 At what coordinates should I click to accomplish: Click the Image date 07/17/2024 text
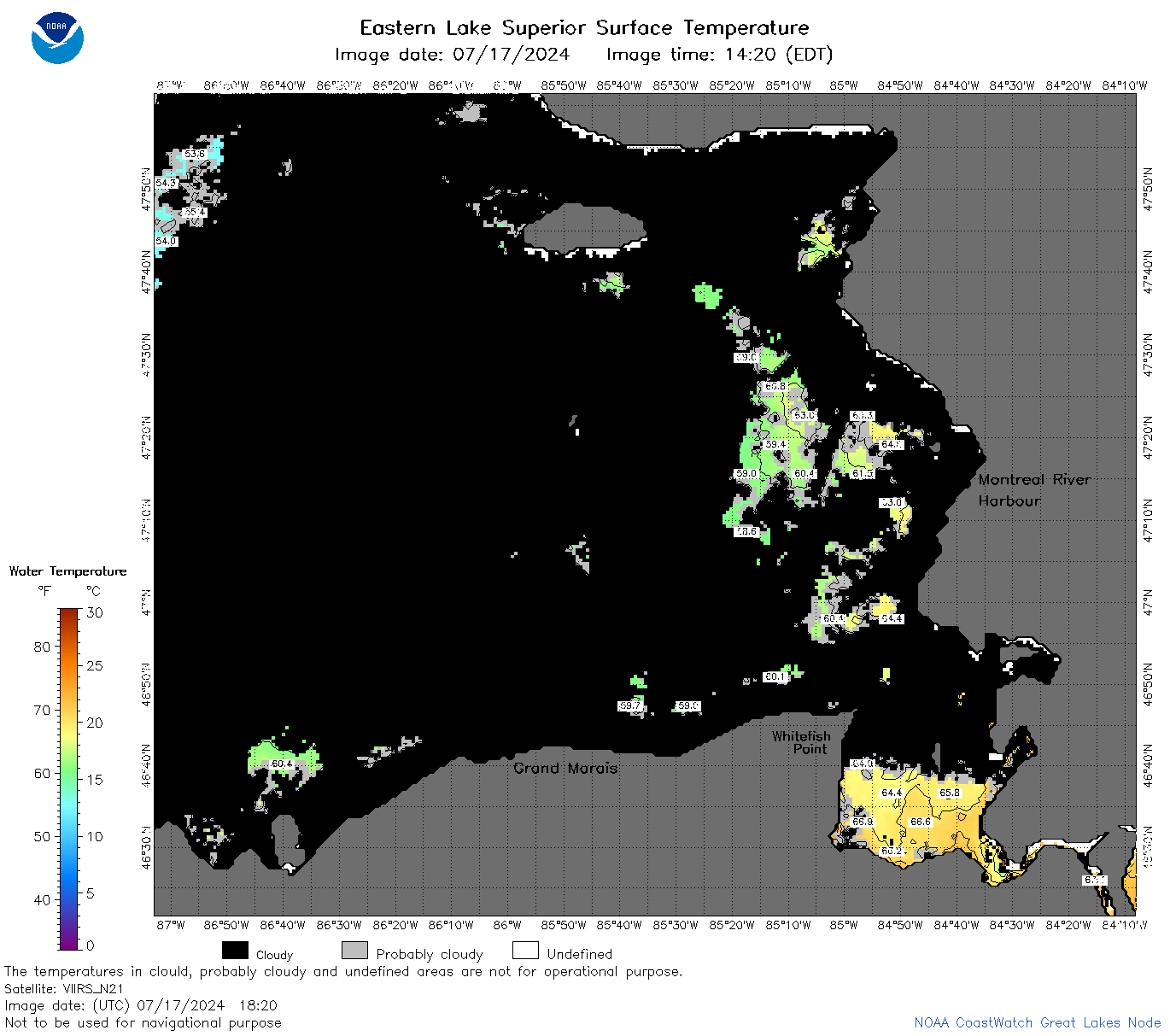coord(452,55)
